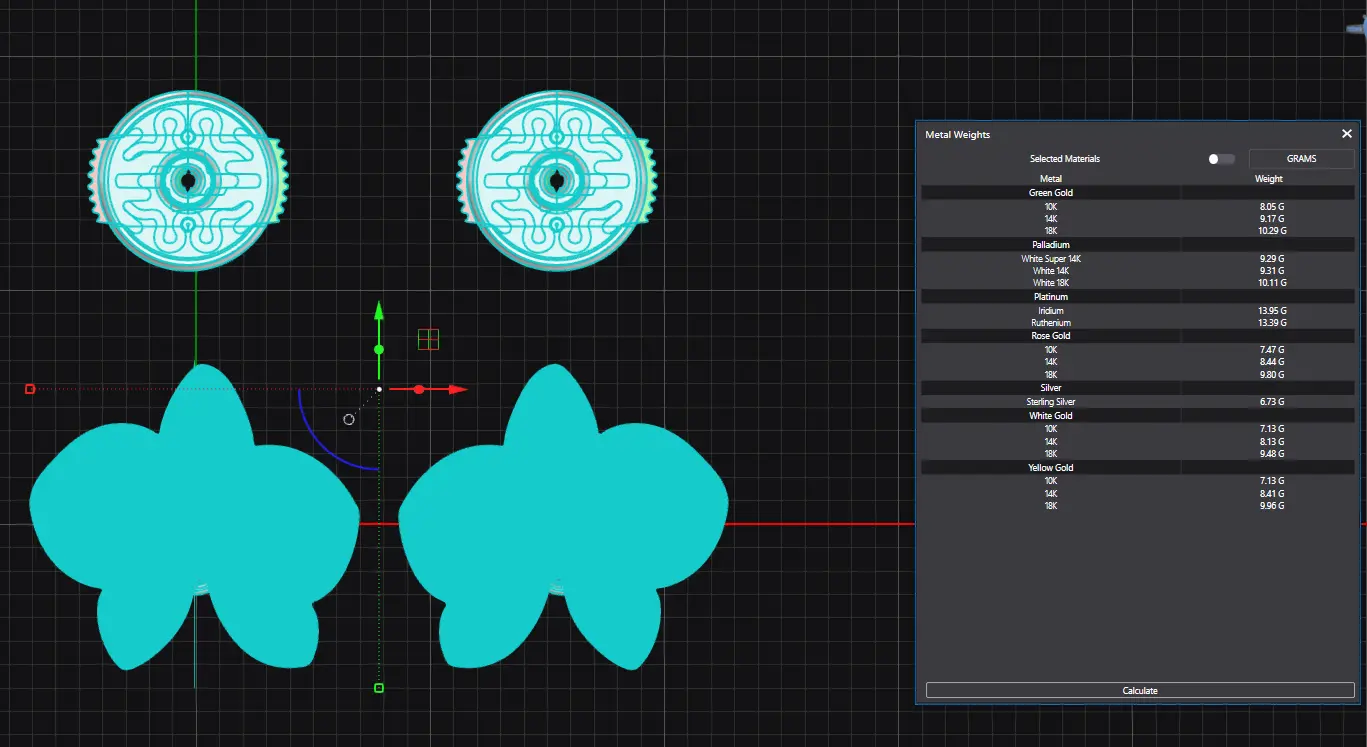Click the Iridium 13.95 G weight value

click(x=1271, y=311)
